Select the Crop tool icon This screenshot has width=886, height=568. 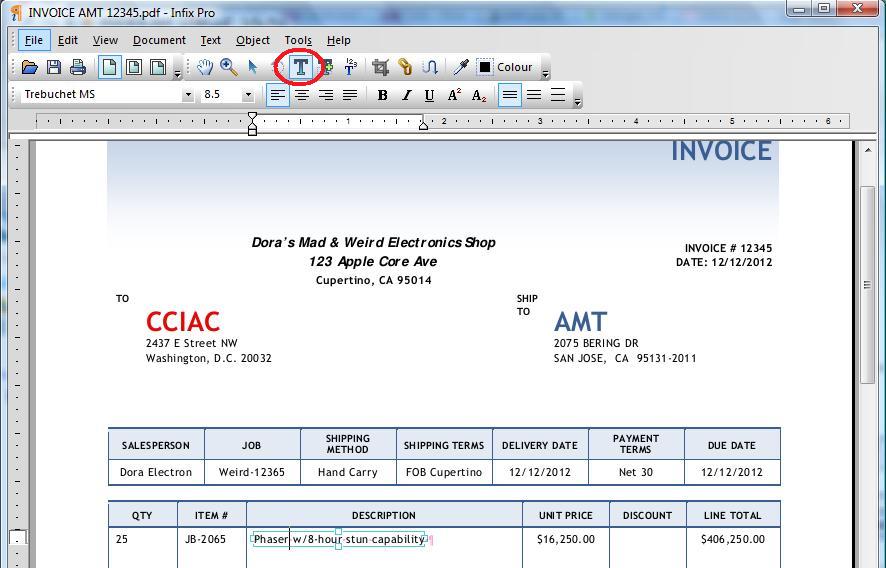point(380,67)
